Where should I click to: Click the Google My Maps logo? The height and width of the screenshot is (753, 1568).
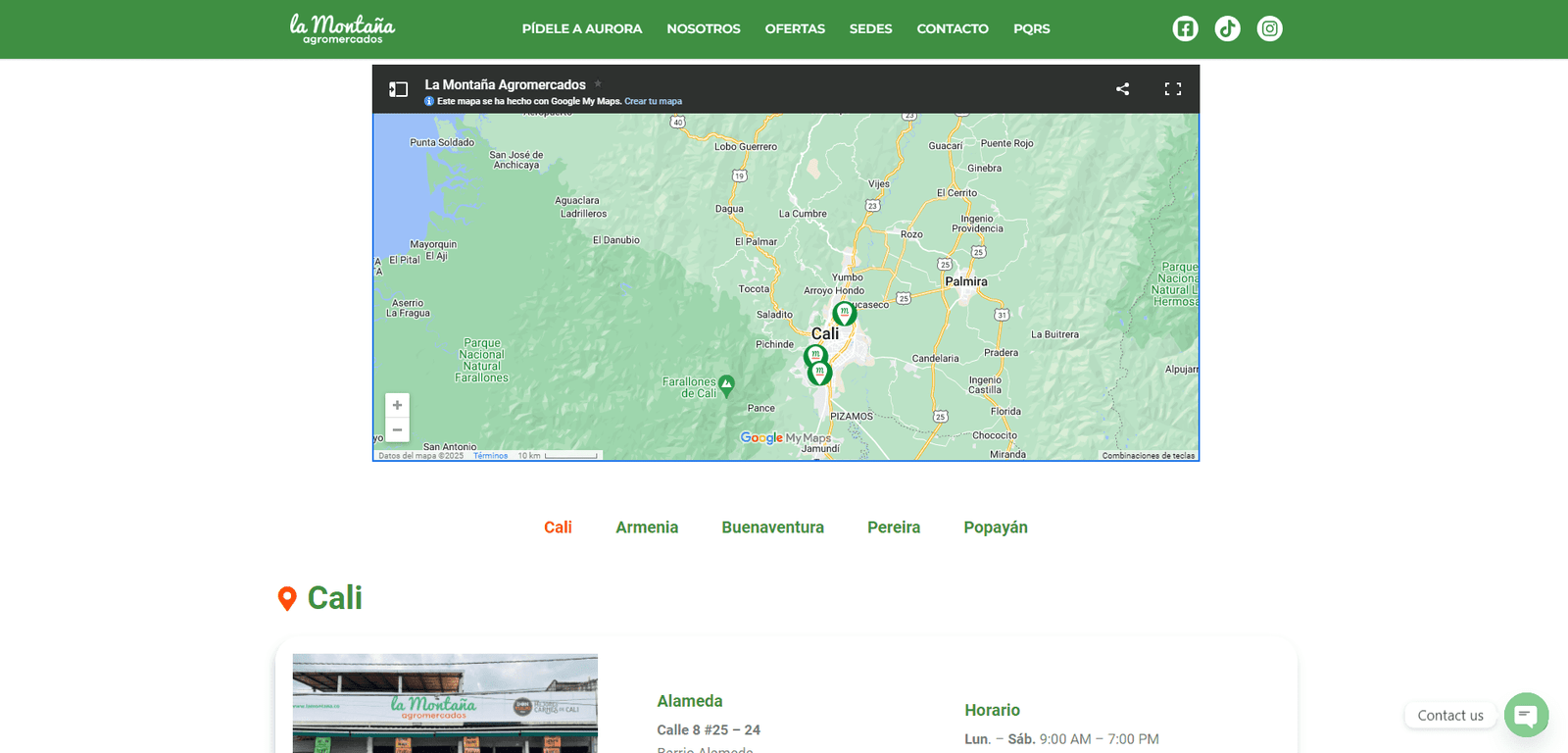click(x=785, y=437)
